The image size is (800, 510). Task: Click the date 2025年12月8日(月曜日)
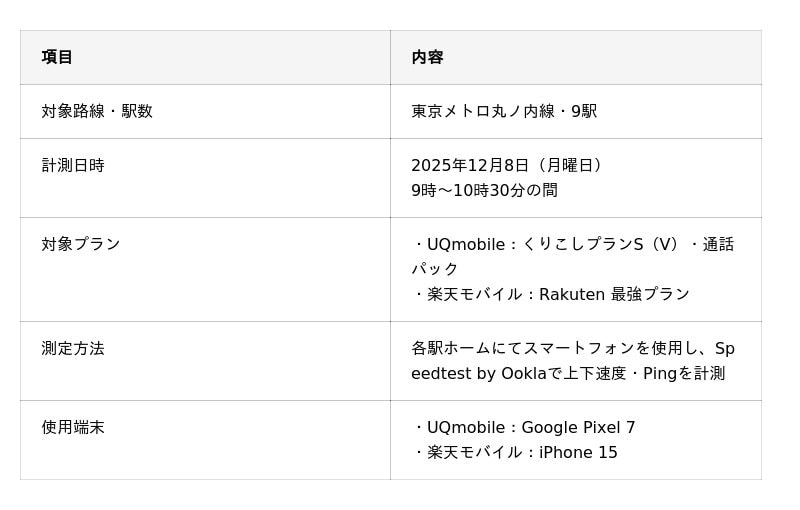[506, 165]
